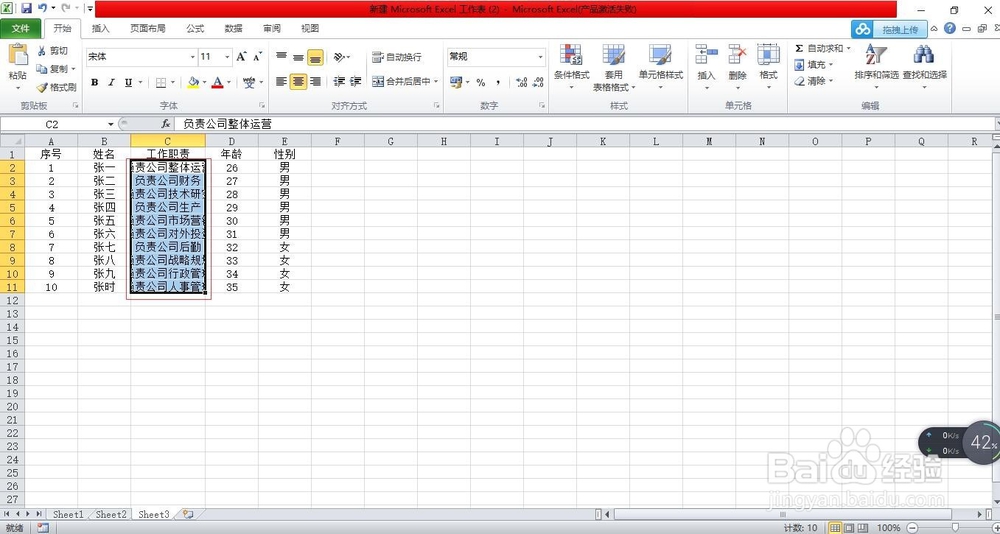This screenshot has height=534, width=1000.
Task: Toggle Bold formatting
Action: (x=94, y=82)
